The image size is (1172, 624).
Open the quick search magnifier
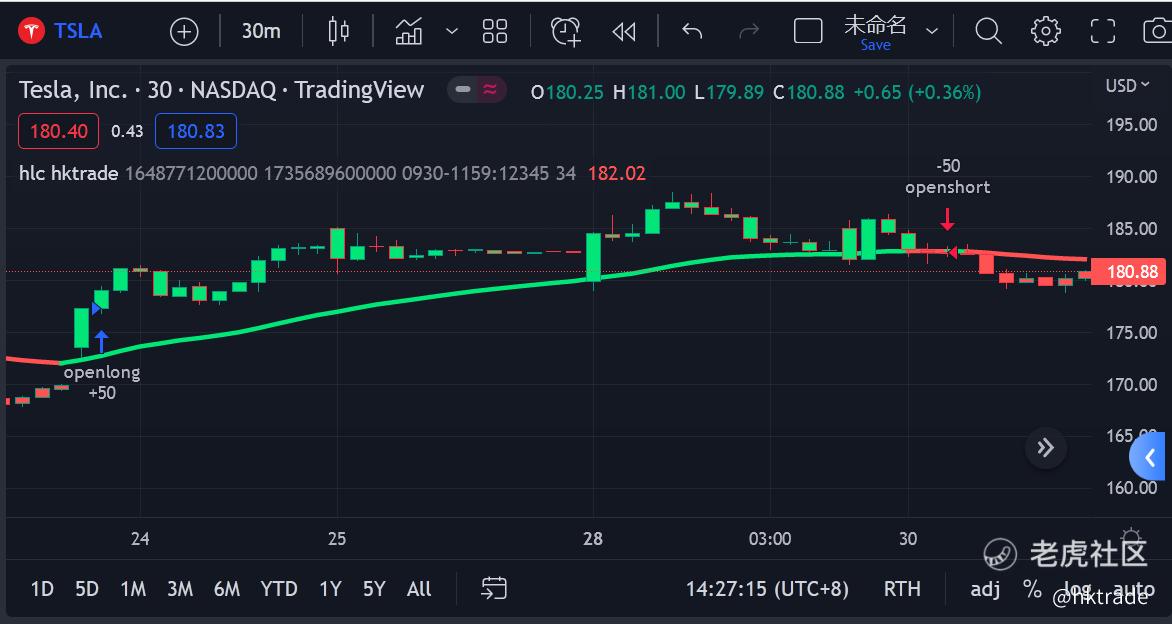tap(988, 31)
